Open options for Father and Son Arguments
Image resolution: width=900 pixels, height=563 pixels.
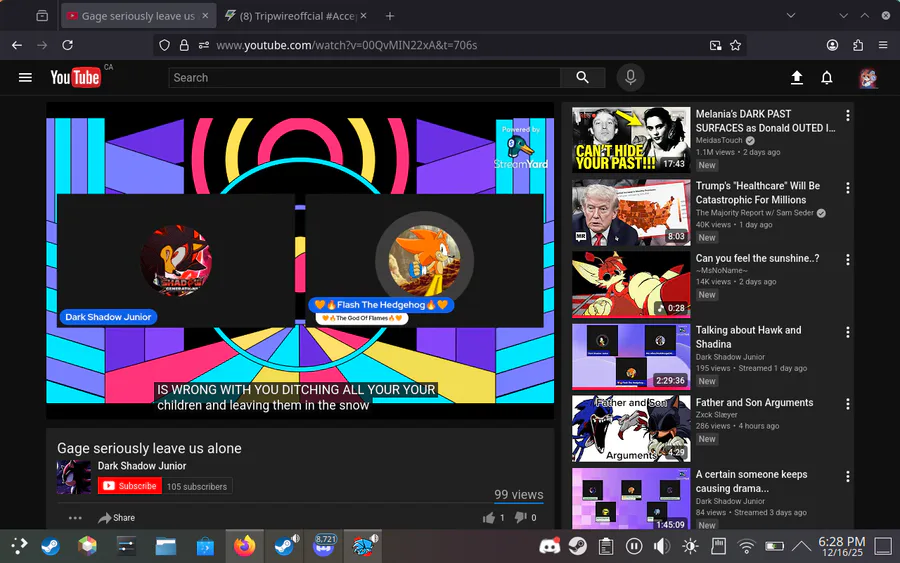pos(848,404)
